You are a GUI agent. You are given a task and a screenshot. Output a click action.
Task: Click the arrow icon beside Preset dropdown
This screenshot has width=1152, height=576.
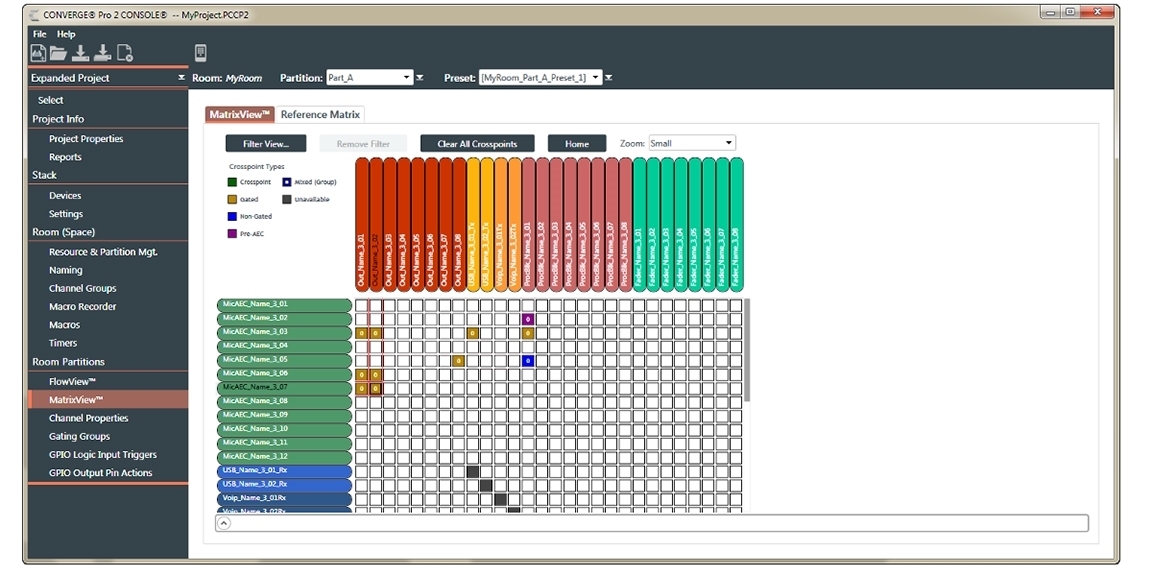coord(609,78)
